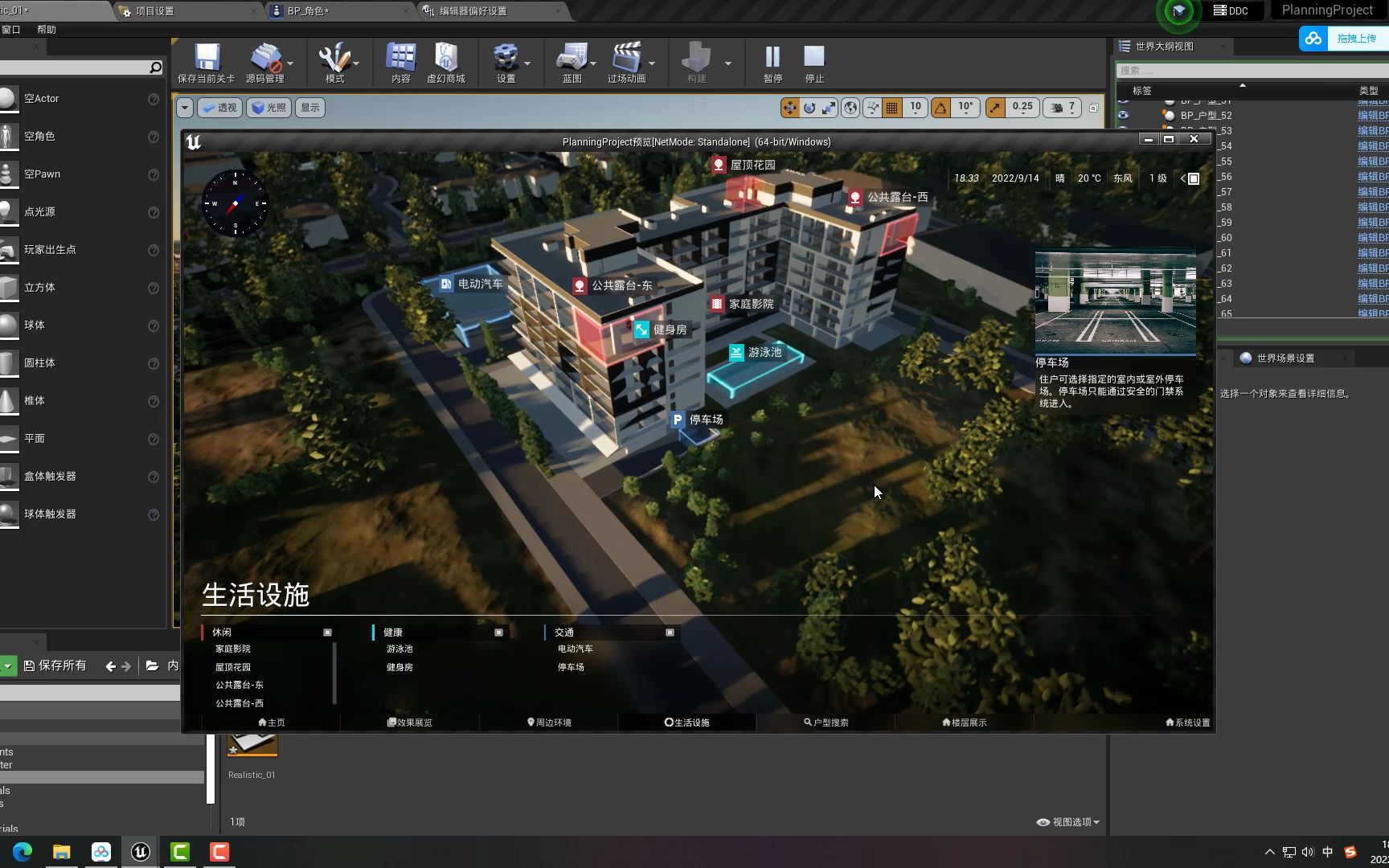
Task: Open Floor Display tab in game bar
Action: (964, 723)
